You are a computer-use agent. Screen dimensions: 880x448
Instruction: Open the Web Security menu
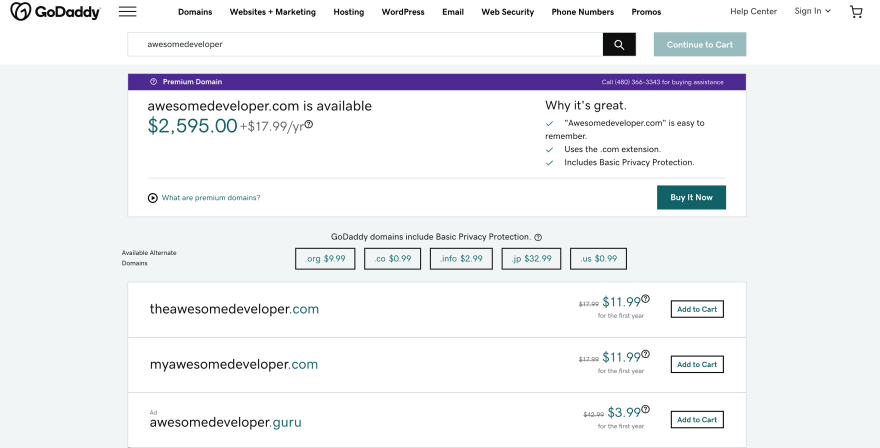coord(507,12)
